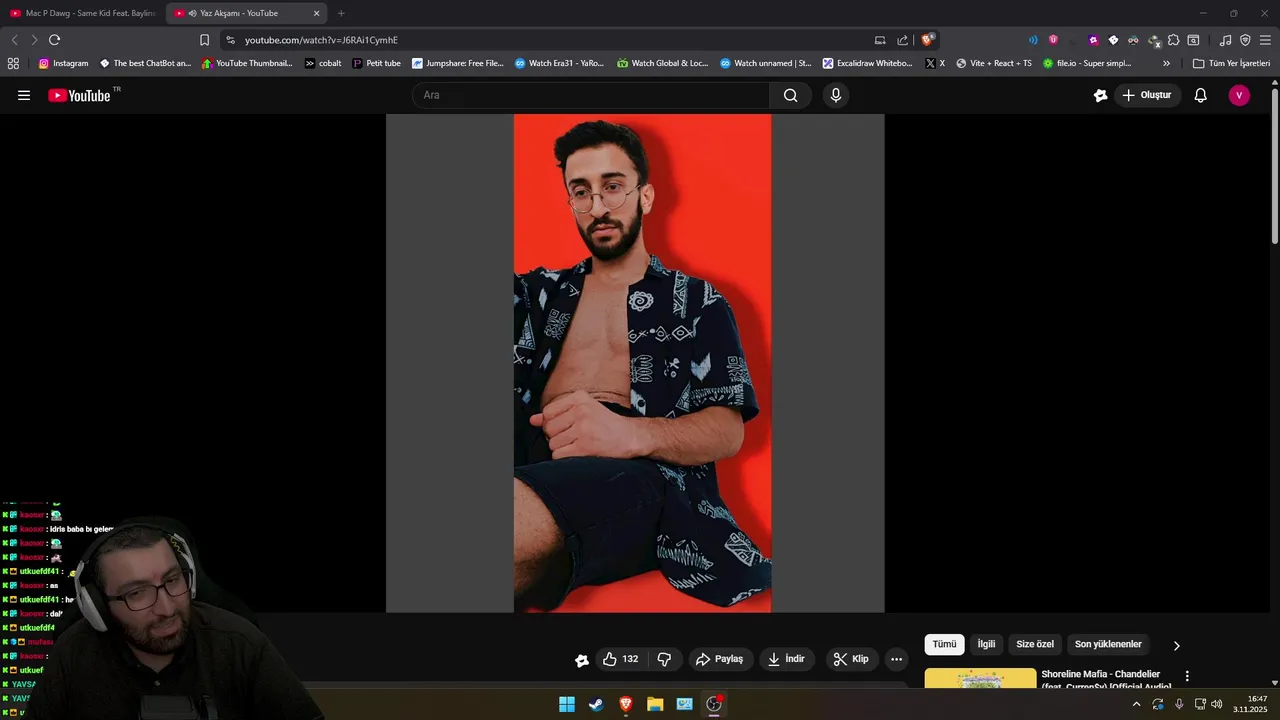Click the page vertical scrollbar
This screenshot has height=720, width=1280.
point(1274,165)
